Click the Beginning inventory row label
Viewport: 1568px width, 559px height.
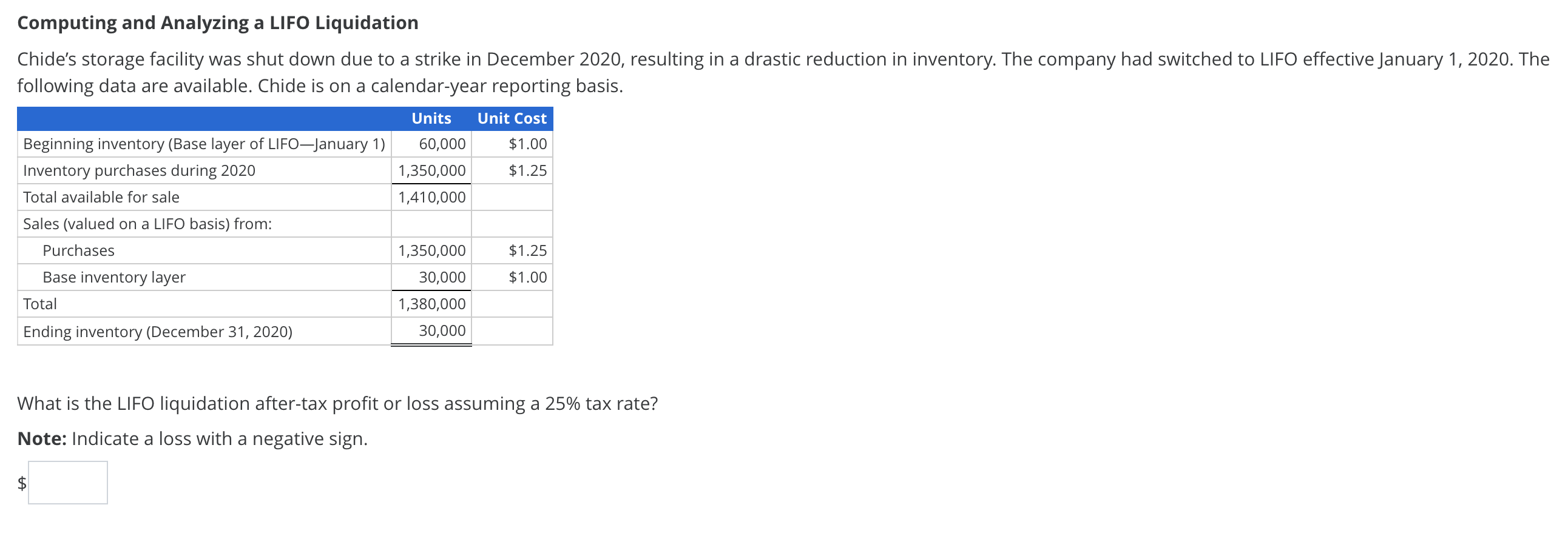click(x=203, y=144)
